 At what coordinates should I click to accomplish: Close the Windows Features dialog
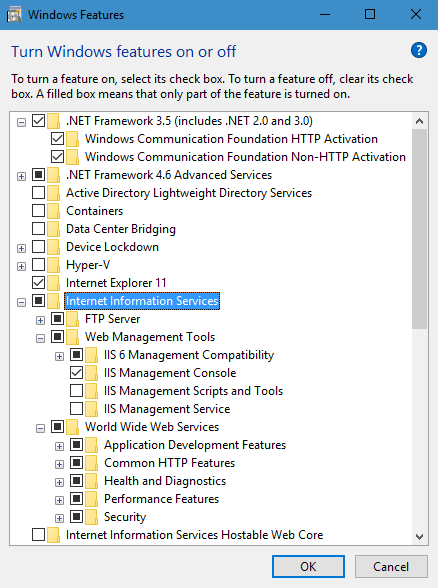(x=416, y=15)
